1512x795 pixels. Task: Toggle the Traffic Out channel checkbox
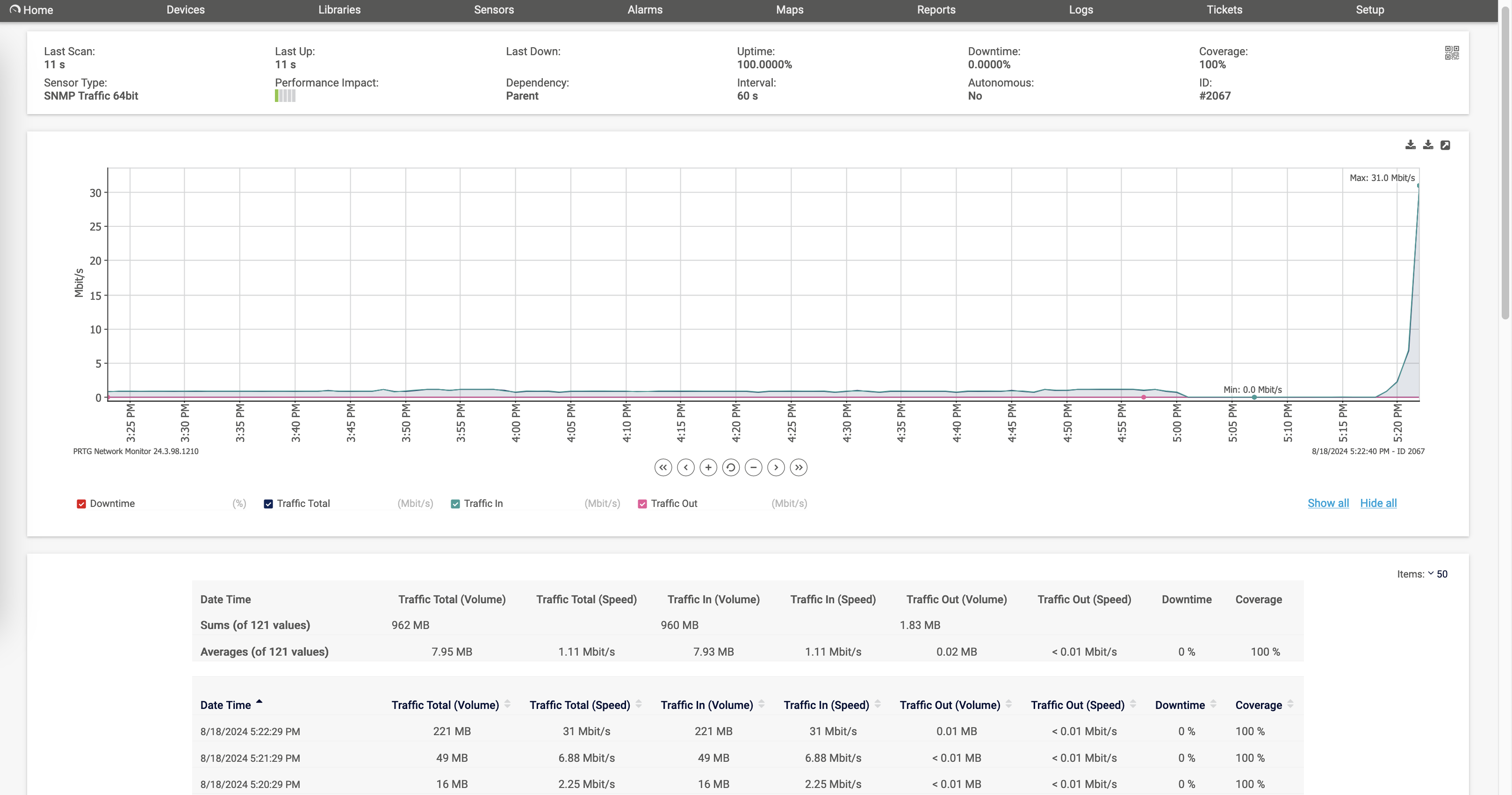[x=642, y=504]
